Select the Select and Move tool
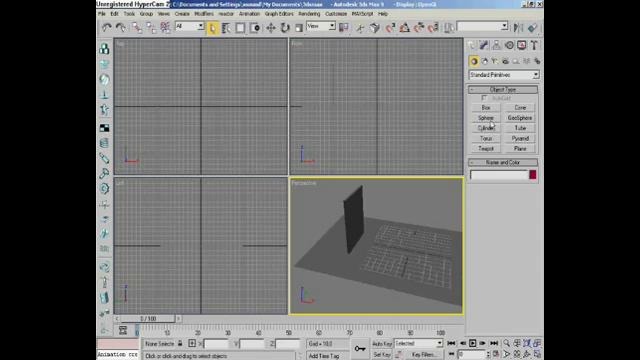The height and width of the screenshot is (360, 640). click(271, 28)
